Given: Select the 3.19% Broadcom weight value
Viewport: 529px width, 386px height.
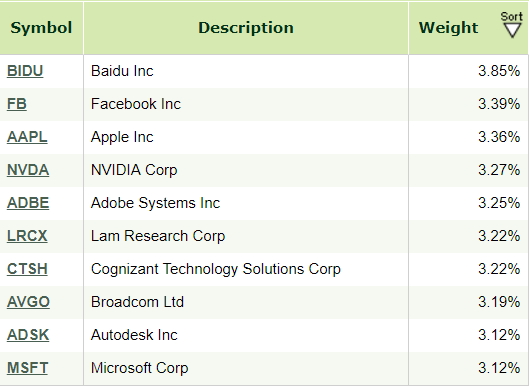Looking at the screenshot, I should (x=499, y=302).
